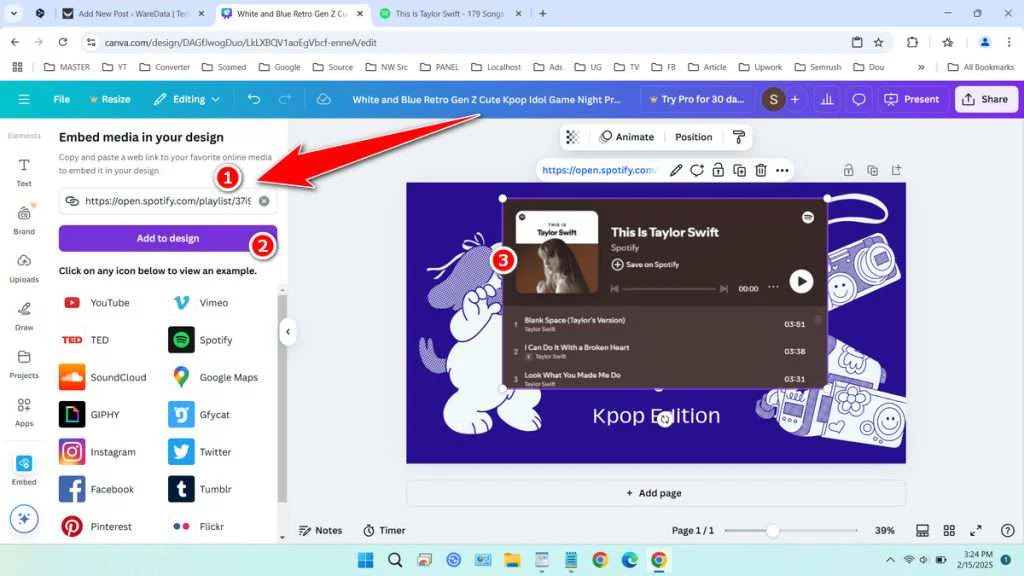Edit the embed link with the pencil icon
Screen dimensions: 1024x576
(676, 170)
